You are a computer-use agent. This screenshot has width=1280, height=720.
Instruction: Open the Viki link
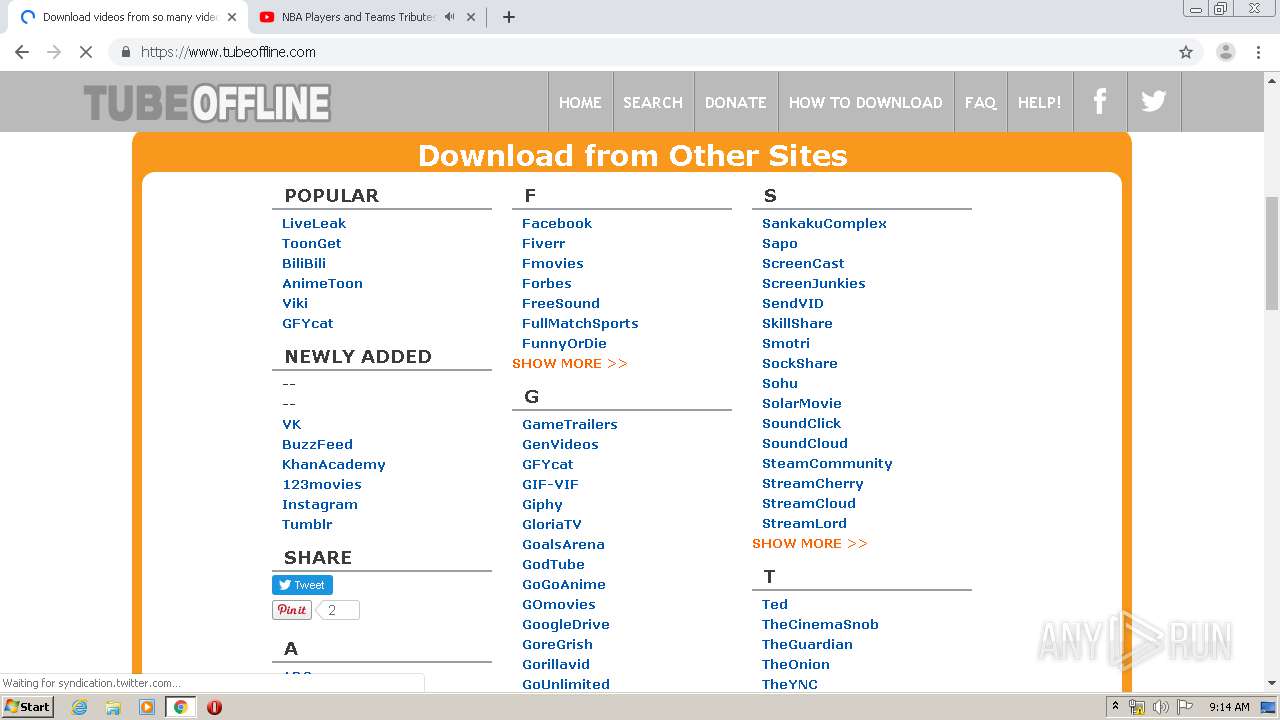click(x=295, y=303)
